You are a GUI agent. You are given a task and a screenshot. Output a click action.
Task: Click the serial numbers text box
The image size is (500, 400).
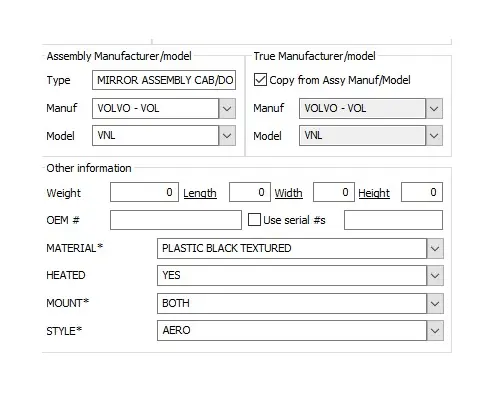click(393, 220)
